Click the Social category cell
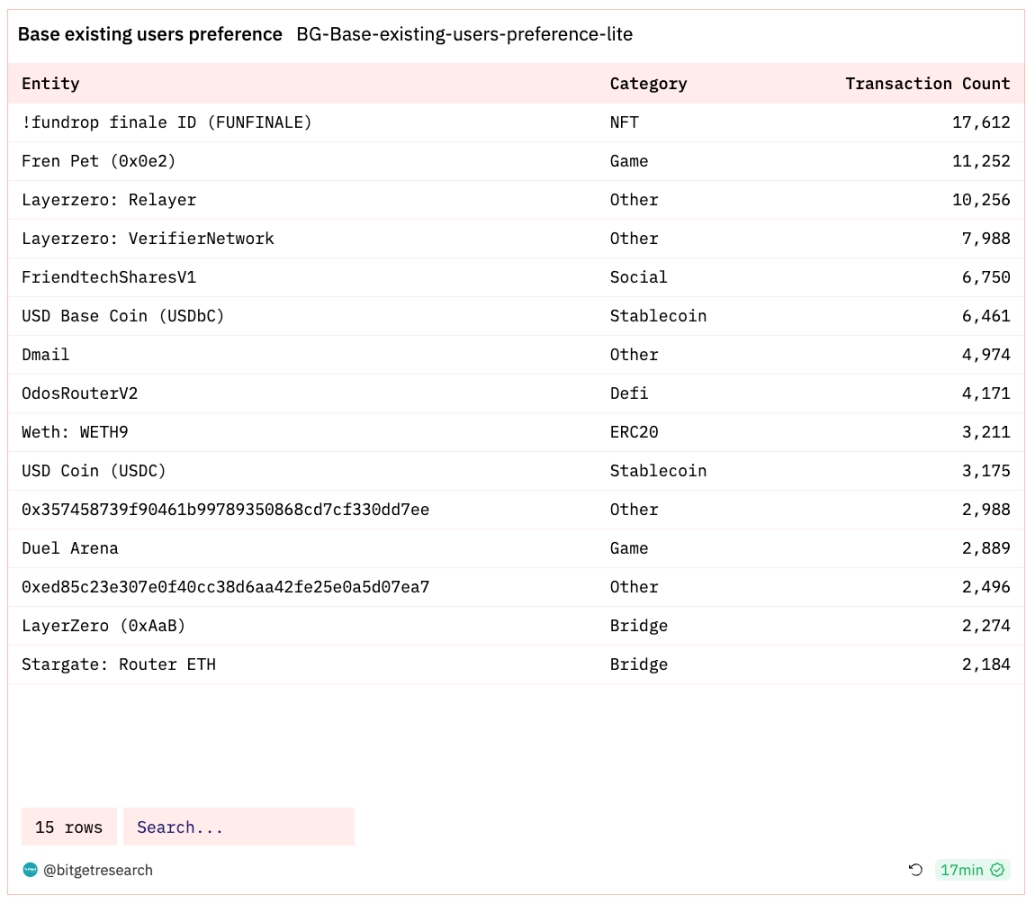The height and width of the screenshot is (904, 1035). pos(638,277)
